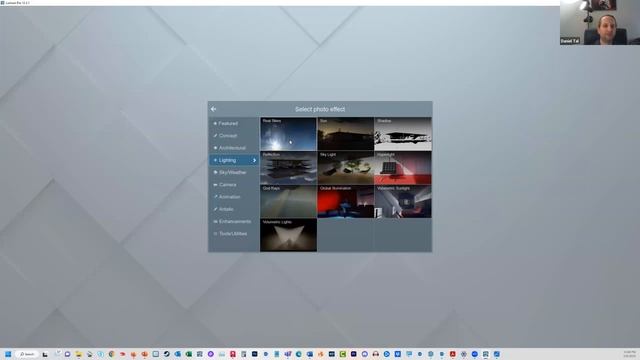Choose the God Rays effect thumbnail
Screen dimensions: 640x360
pyautogui.click(x=288, y=201)
